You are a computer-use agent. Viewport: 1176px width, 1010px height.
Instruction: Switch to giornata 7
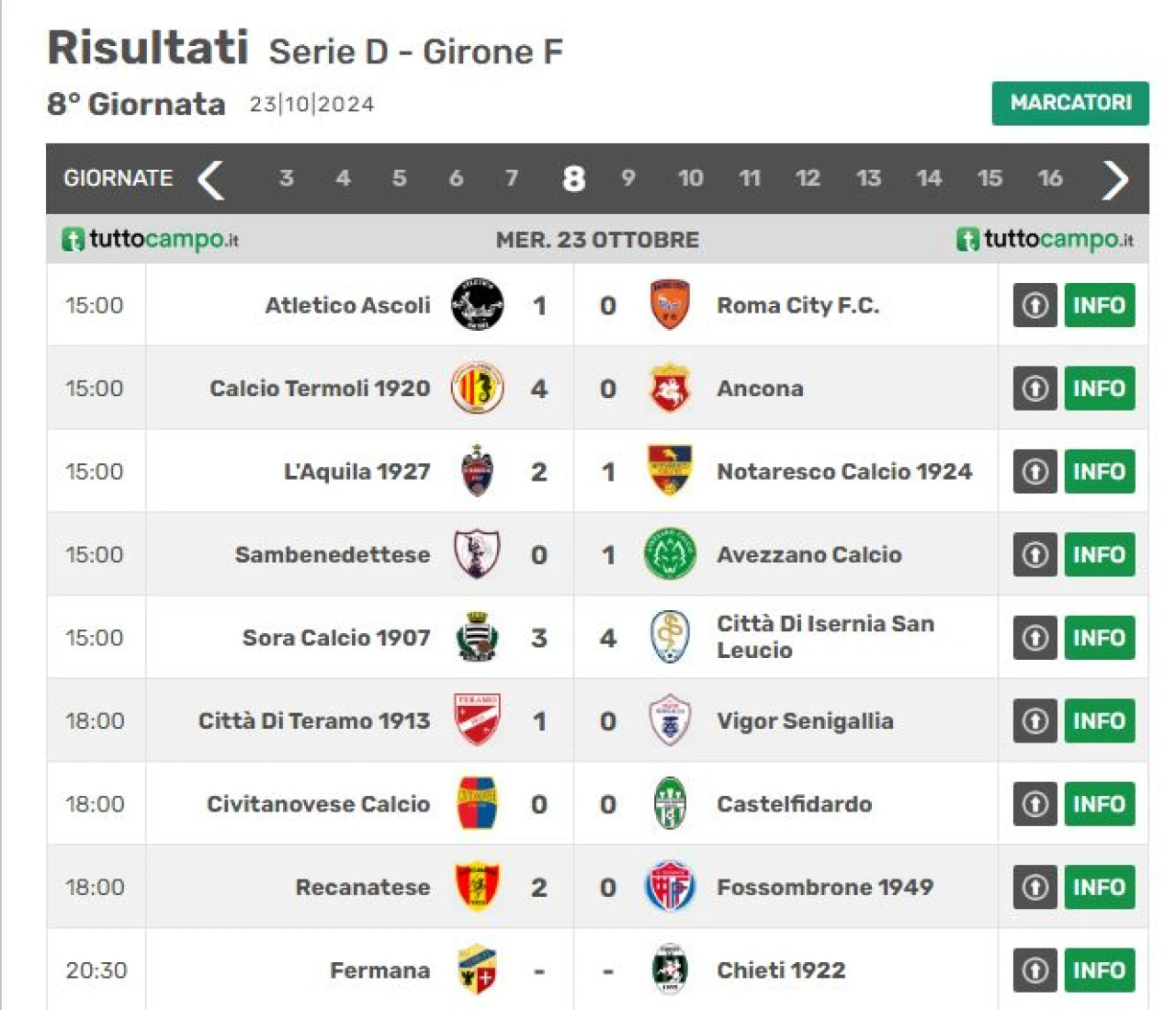tap(512, 178)
